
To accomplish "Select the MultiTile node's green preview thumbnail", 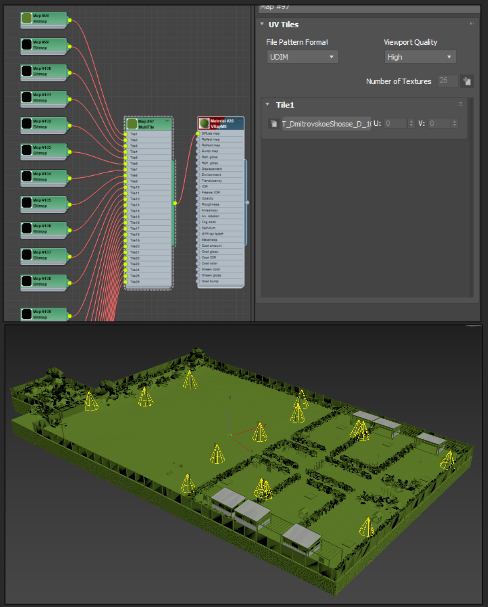I will point(132,124).
